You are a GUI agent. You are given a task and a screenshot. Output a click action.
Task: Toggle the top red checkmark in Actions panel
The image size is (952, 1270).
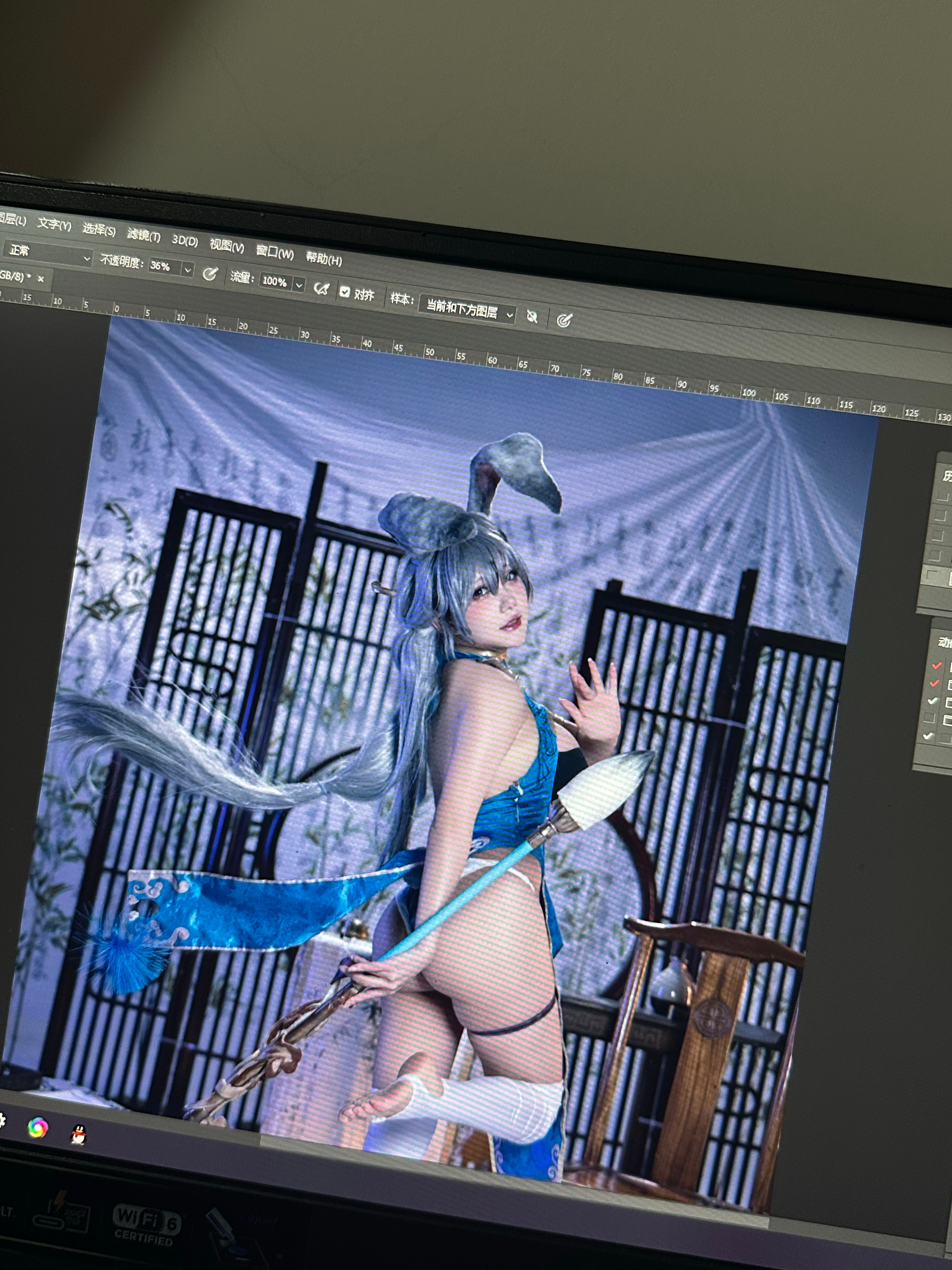937,665
